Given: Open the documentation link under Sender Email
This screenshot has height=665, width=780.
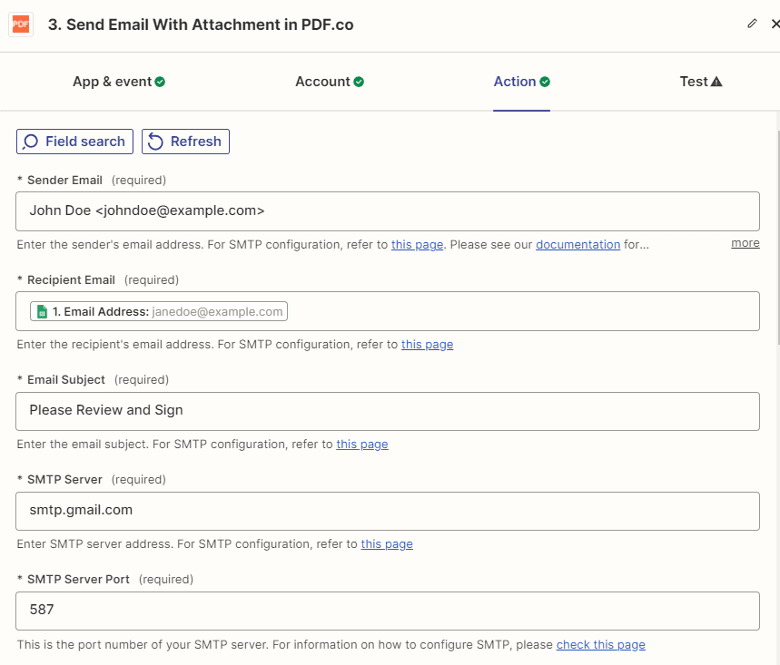Looking at the screenshot, I should (578, 245).
